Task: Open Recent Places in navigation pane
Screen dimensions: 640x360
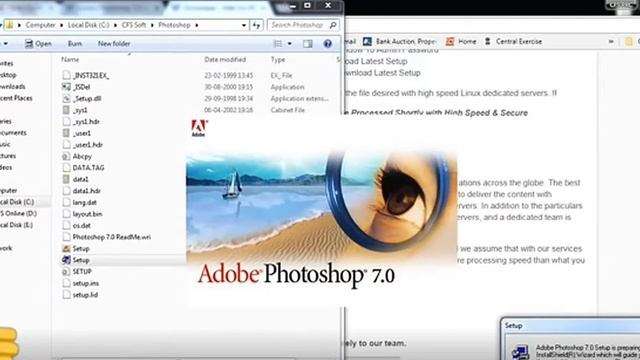Action: tap(16, 98)
